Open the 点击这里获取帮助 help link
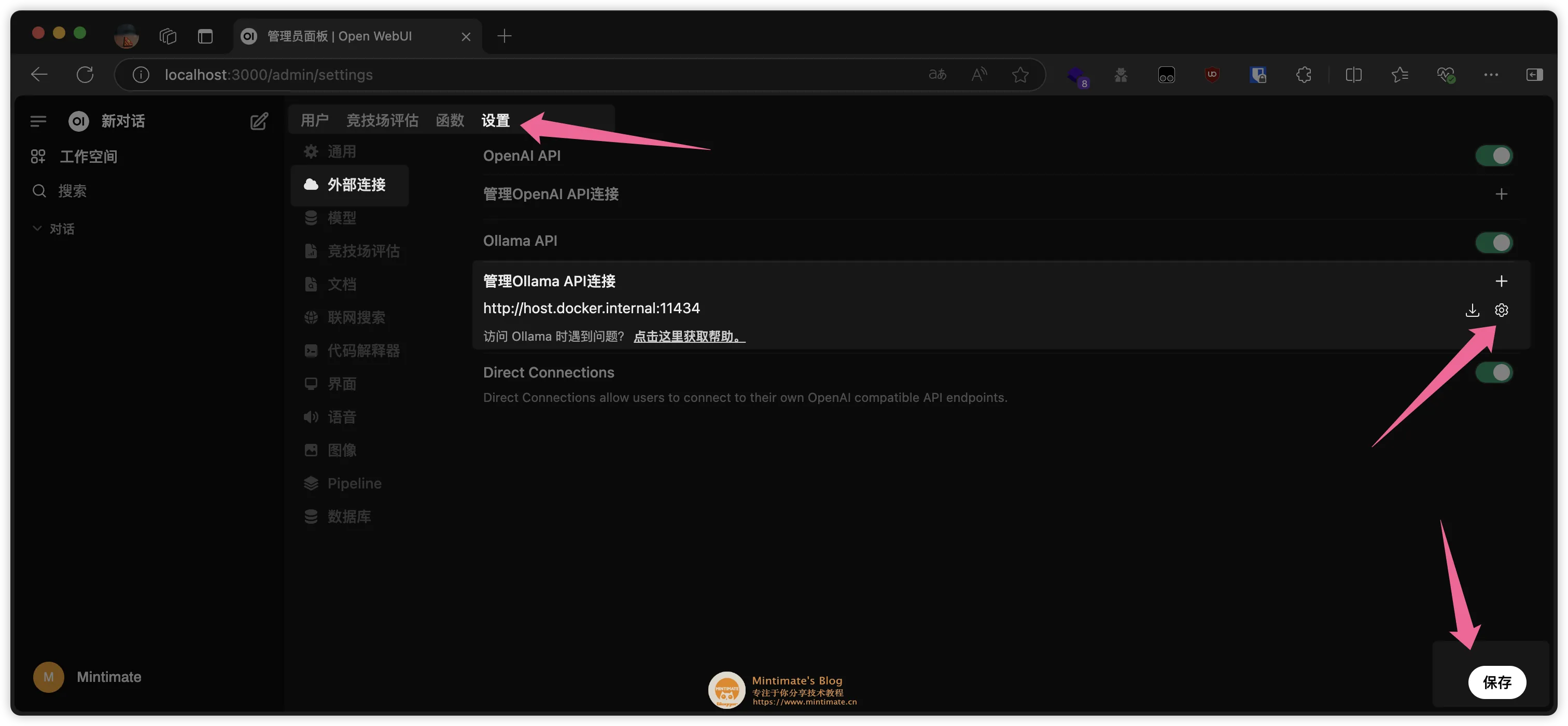The height and width of the screenshot is (726, 1568). (689, 337)
